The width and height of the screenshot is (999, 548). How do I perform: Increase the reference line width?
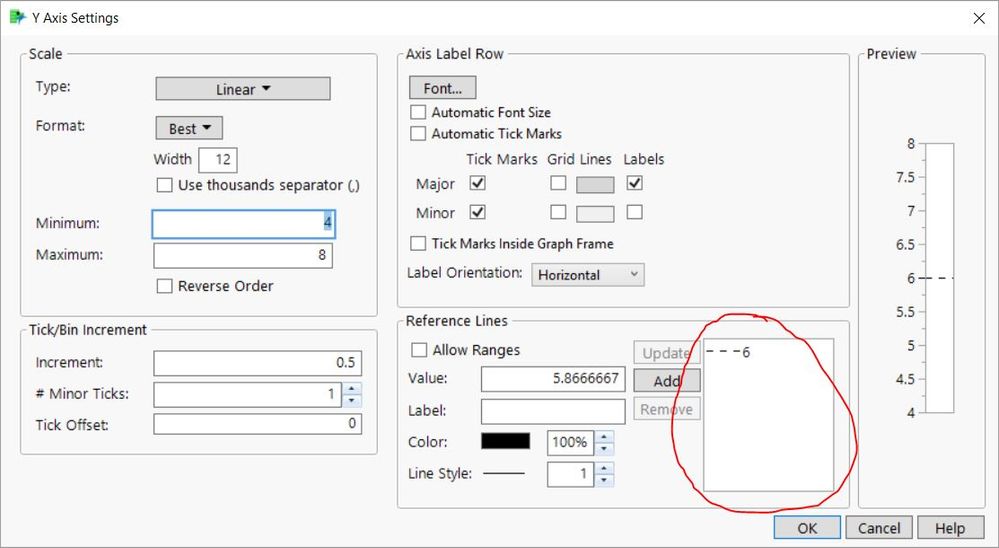(603, 468)
